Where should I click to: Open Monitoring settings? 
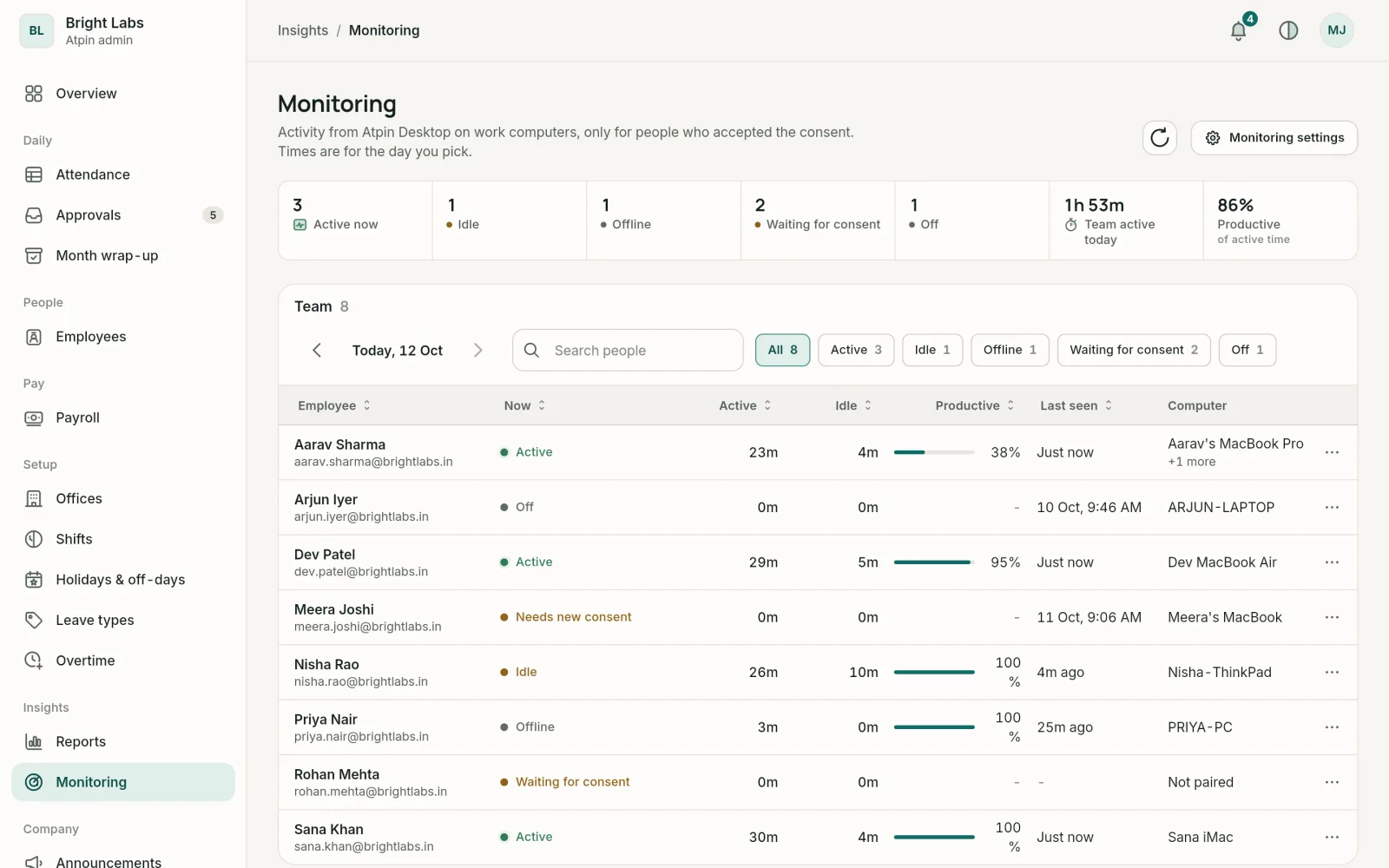1274,138
